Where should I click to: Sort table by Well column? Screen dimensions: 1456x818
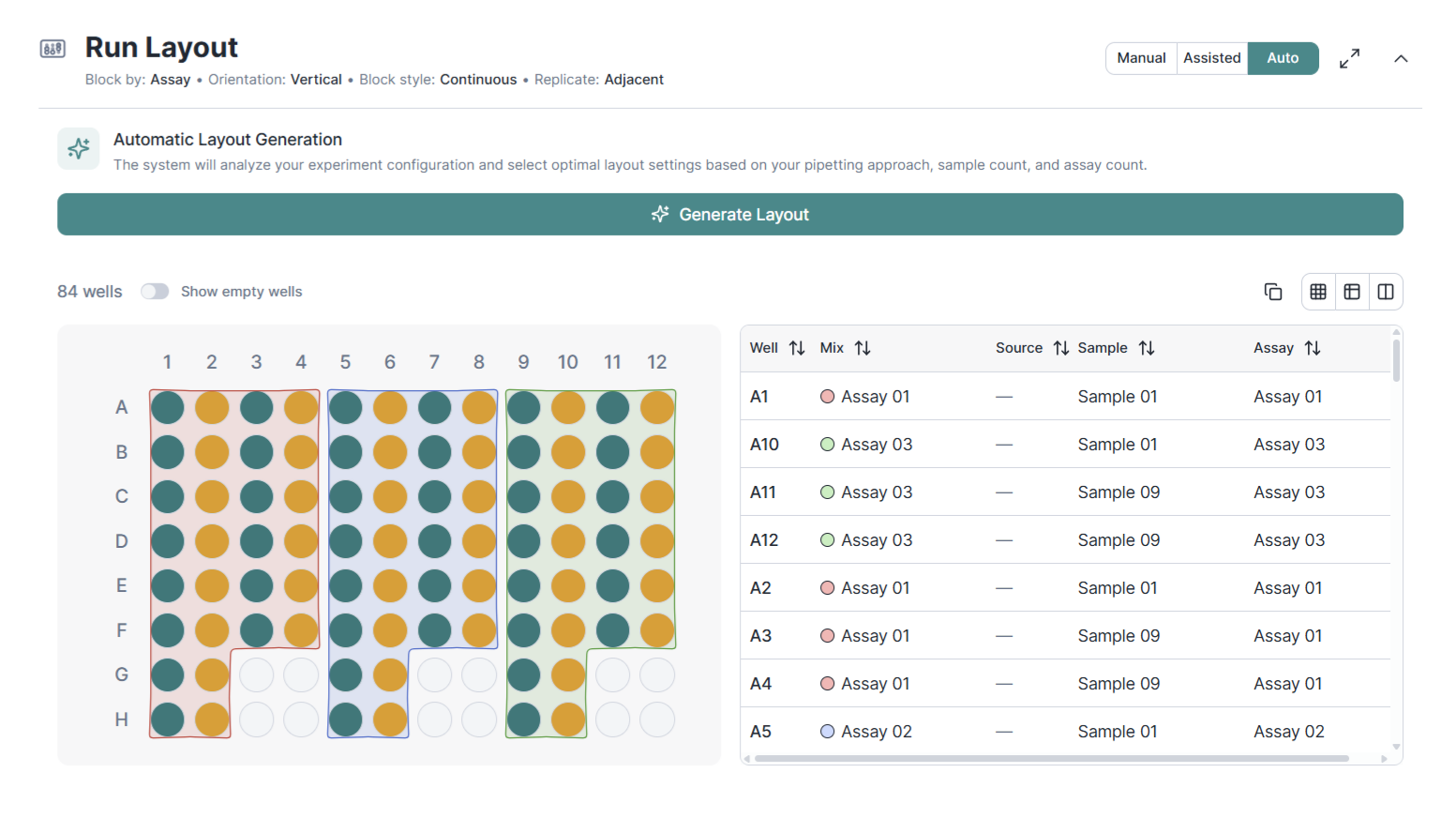tap(797, 348)
